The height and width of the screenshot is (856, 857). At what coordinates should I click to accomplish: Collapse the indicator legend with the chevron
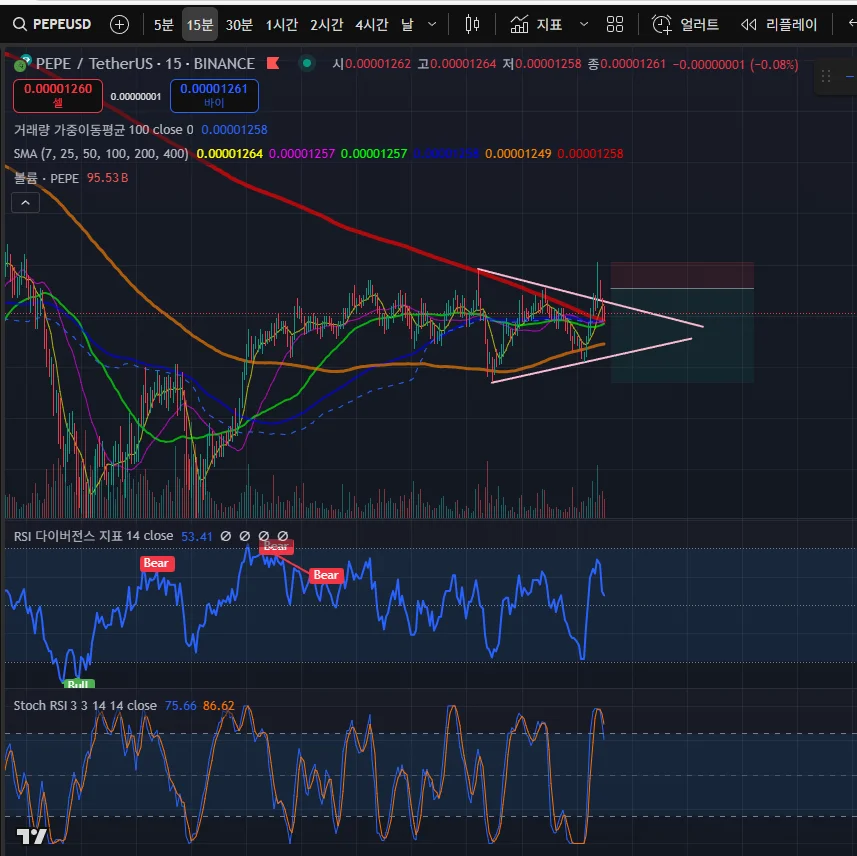25,203
